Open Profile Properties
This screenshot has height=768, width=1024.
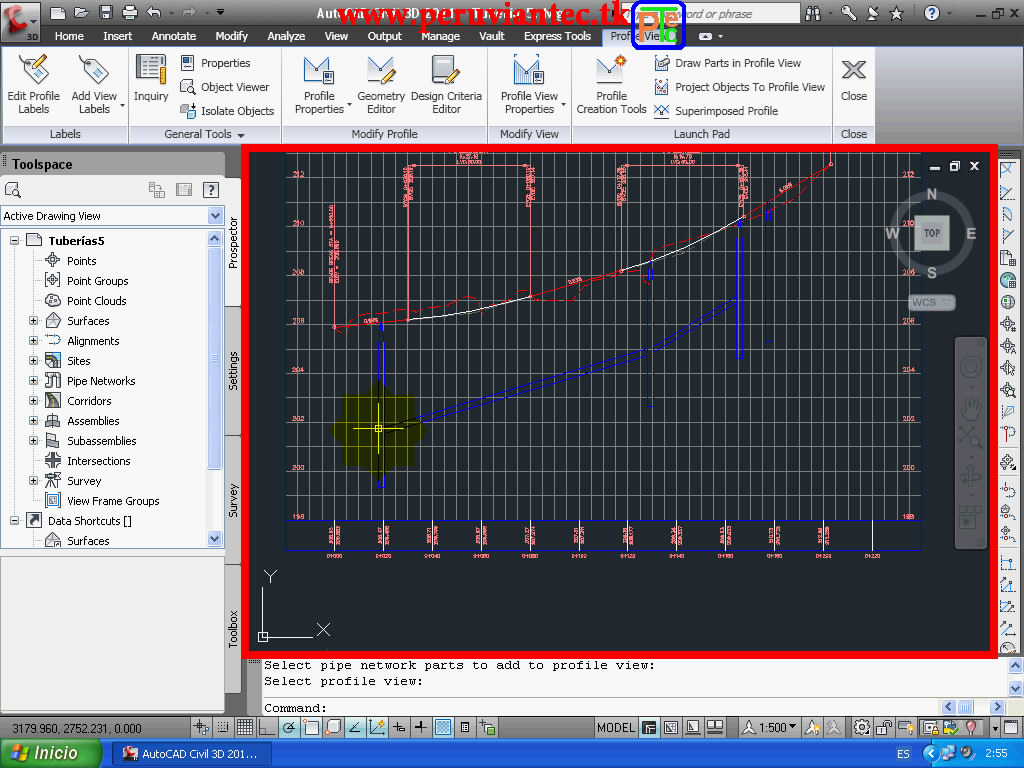pos(319,84)
